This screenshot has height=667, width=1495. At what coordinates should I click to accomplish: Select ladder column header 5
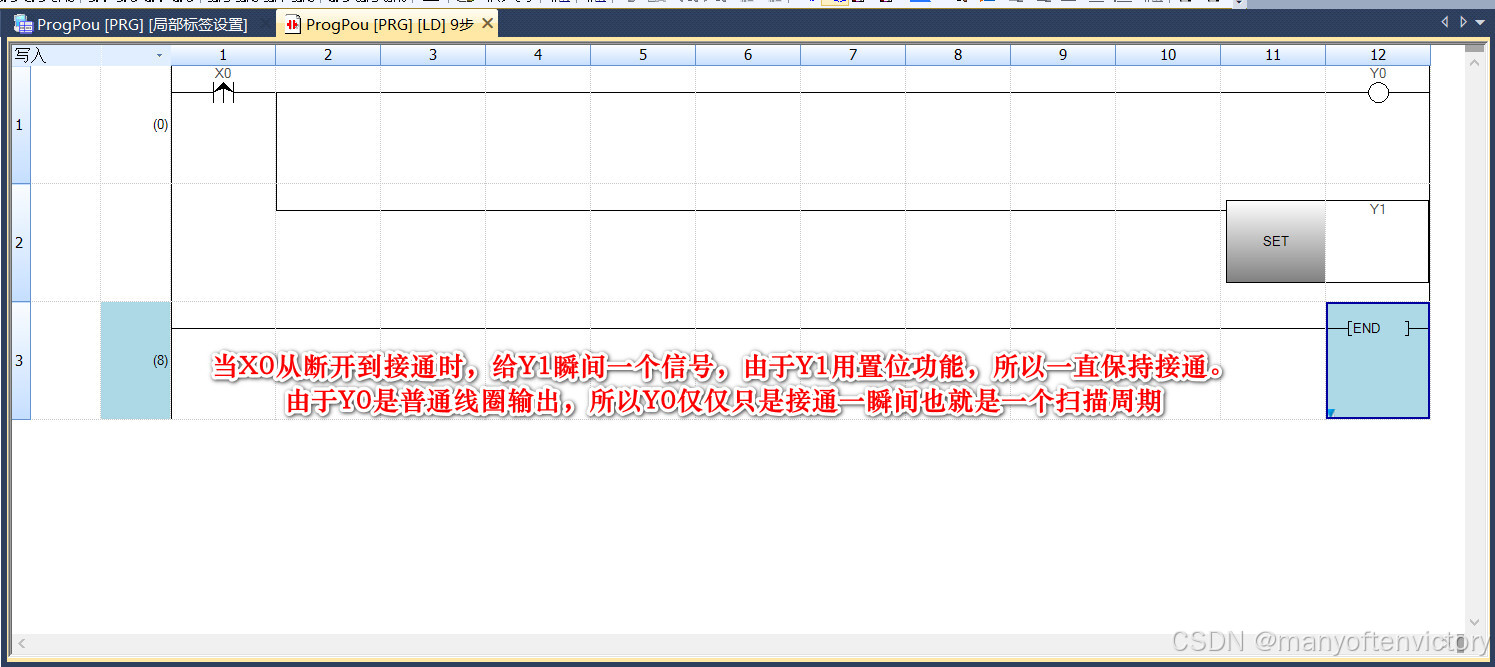coord(643,55)
